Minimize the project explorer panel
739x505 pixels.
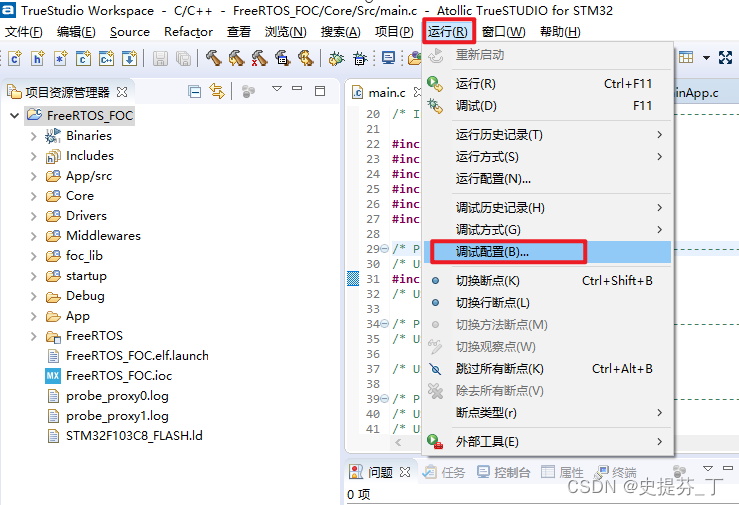(x=297, y=88)
